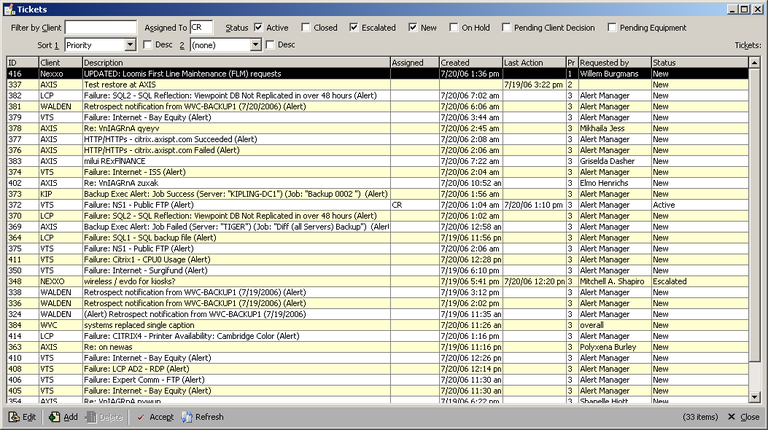
Task: Click the Status column header
Action: click(700, 62)
